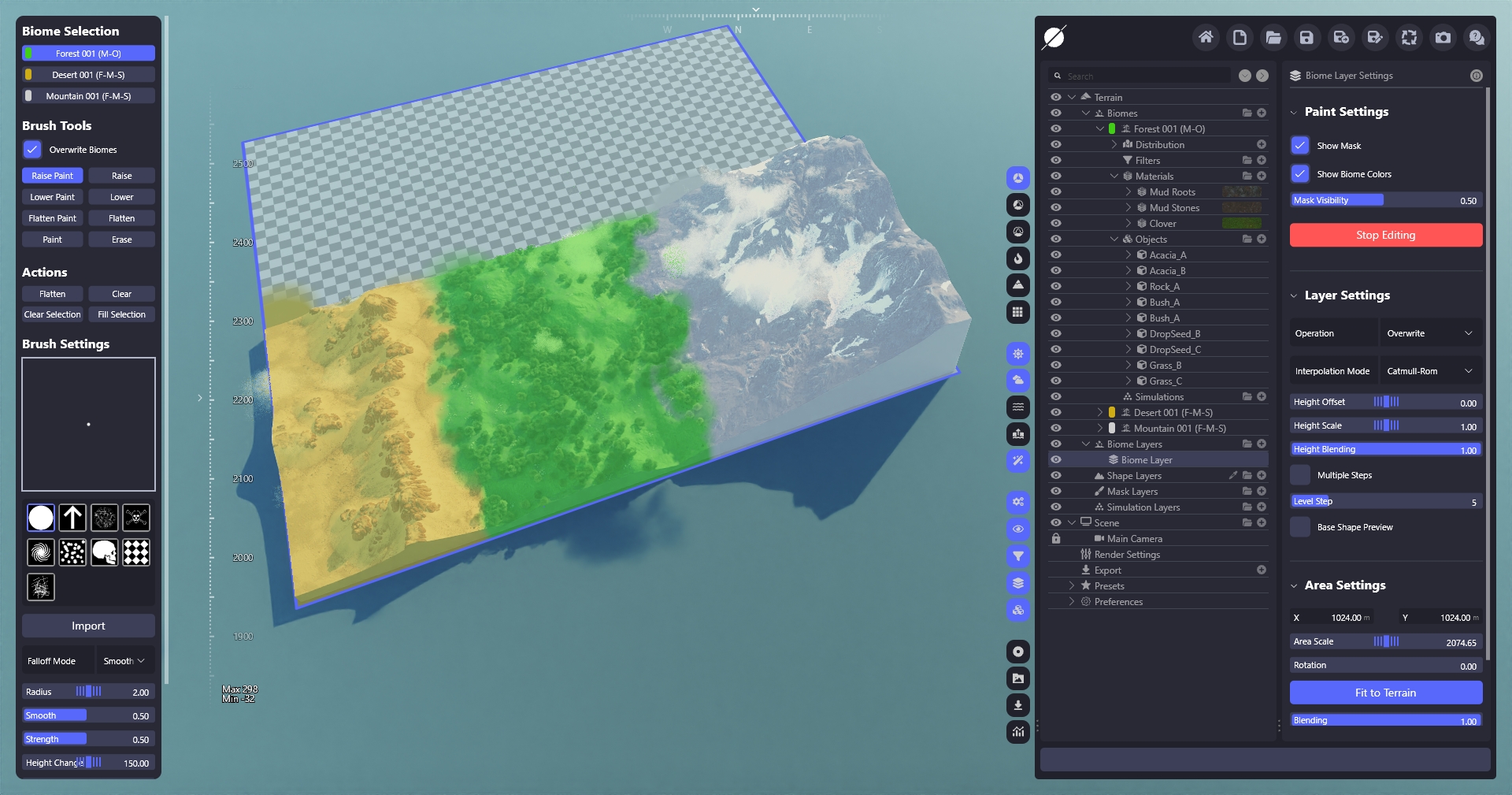Select the arrow brush shape
The height and width of the screenshot is (795, 1512).
coord(72,518)
